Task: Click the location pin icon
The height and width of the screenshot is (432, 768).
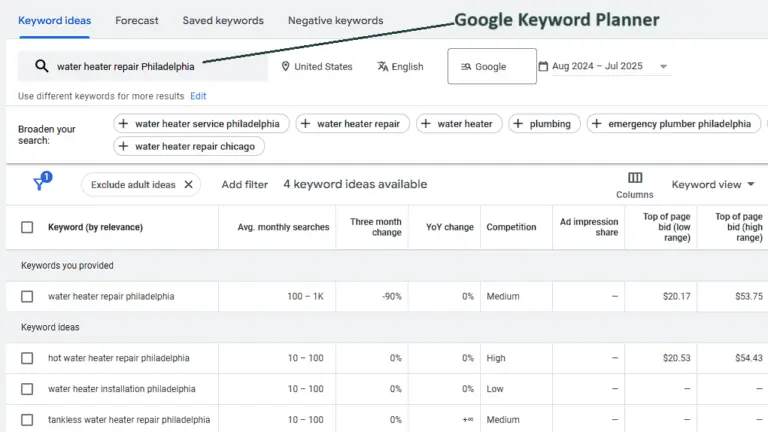Action: [286, 67]
